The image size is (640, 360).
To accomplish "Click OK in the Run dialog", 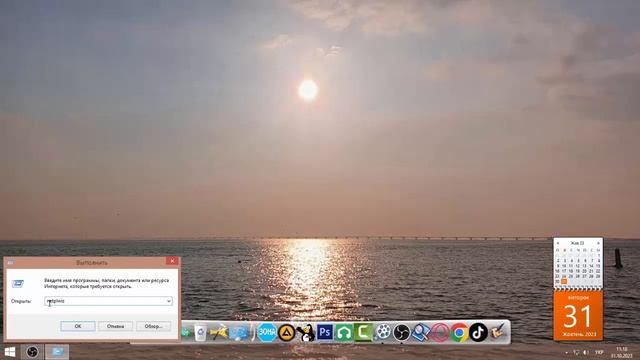I will (x=78, y=326).
